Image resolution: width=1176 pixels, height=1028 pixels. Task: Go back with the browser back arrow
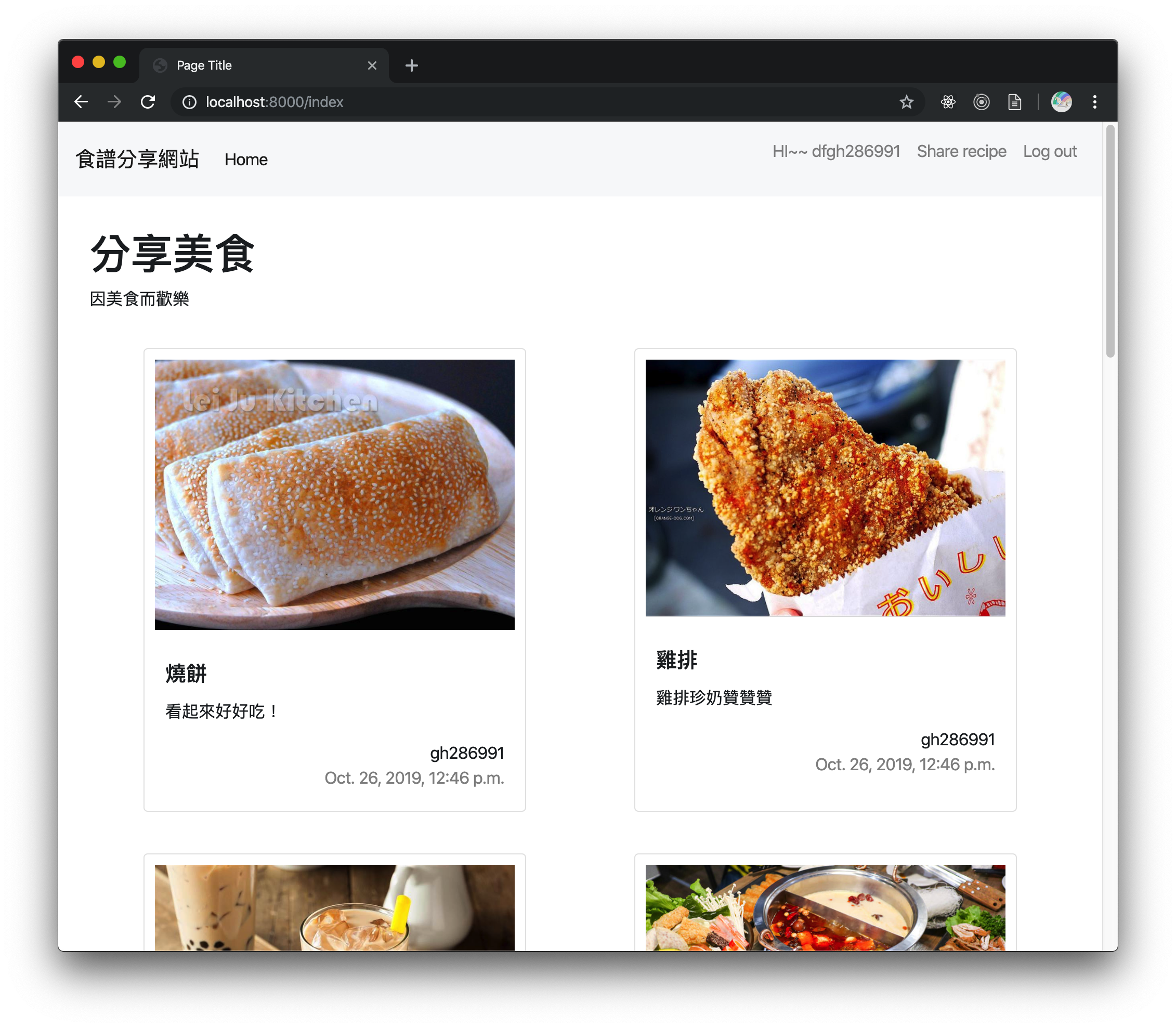click(81, 102)
